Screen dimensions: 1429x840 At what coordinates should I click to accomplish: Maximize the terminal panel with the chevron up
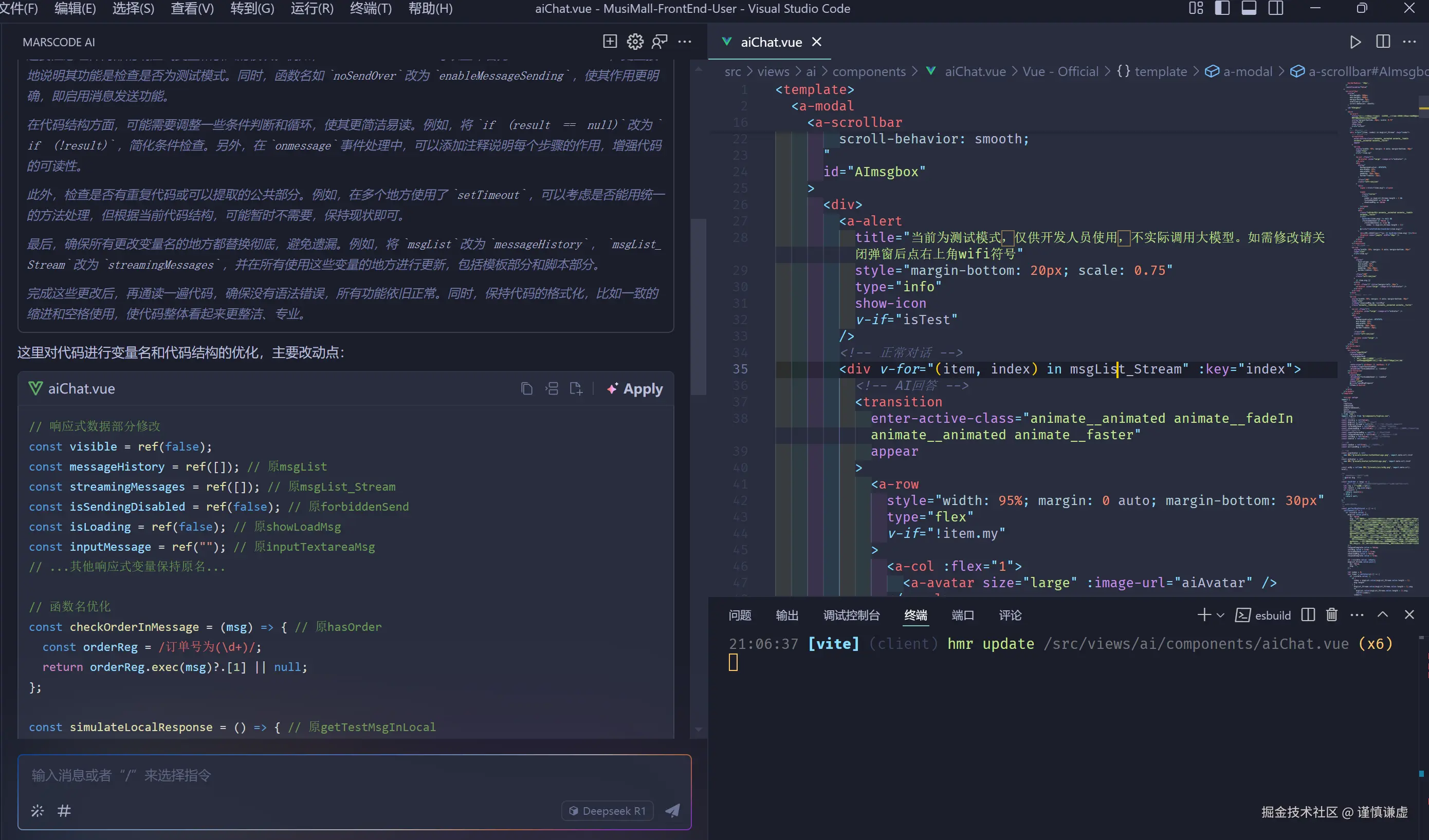click(1383, 615)
